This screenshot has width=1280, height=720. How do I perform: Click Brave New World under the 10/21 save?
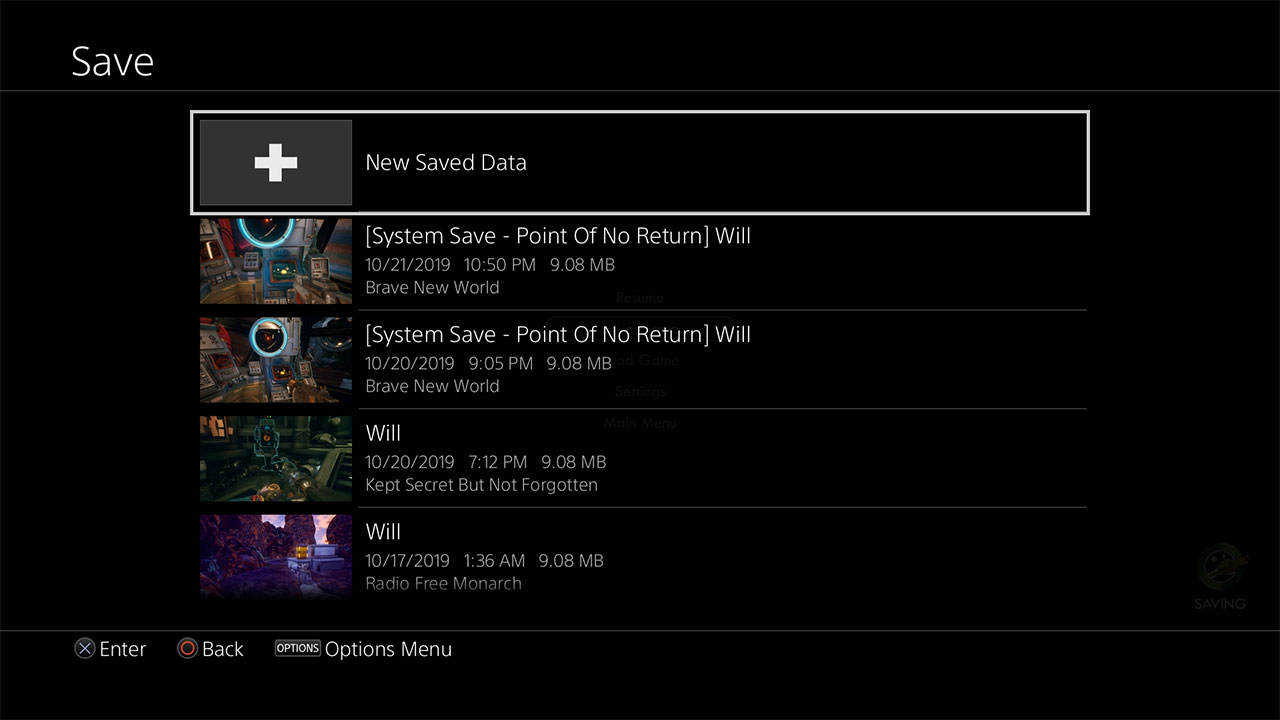pos(432,288)
